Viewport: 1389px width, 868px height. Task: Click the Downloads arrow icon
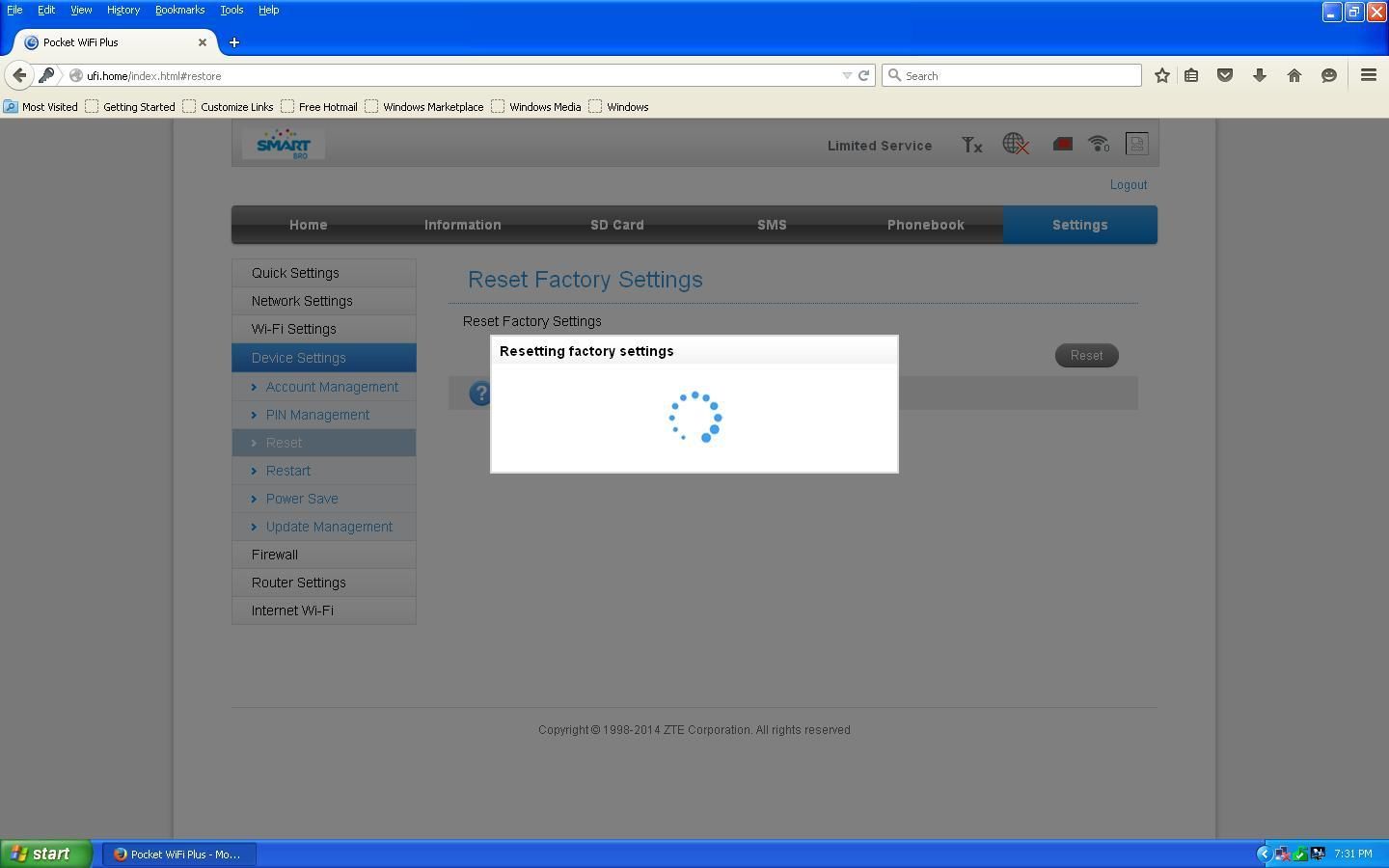[1259, 75]
